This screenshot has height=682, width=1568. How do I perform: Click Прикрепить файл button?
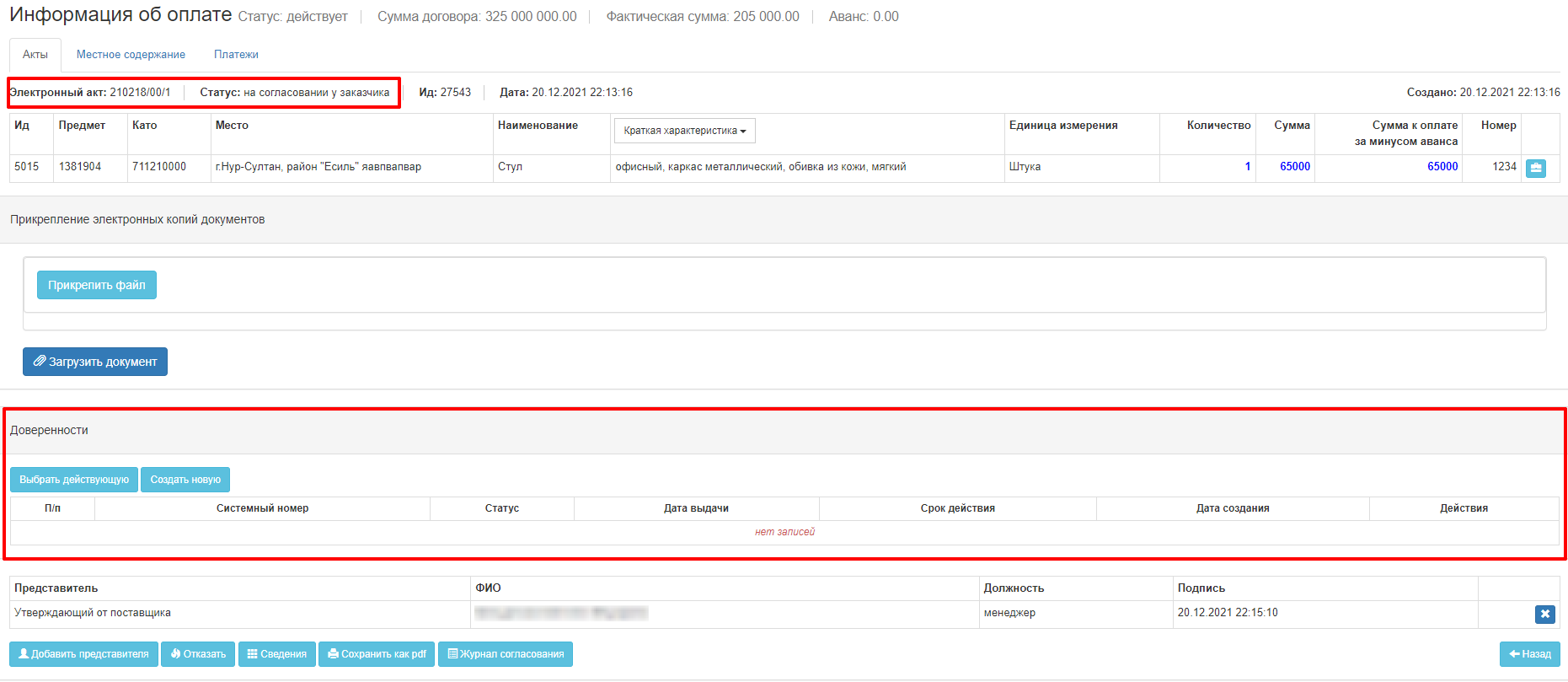[97, 285]
